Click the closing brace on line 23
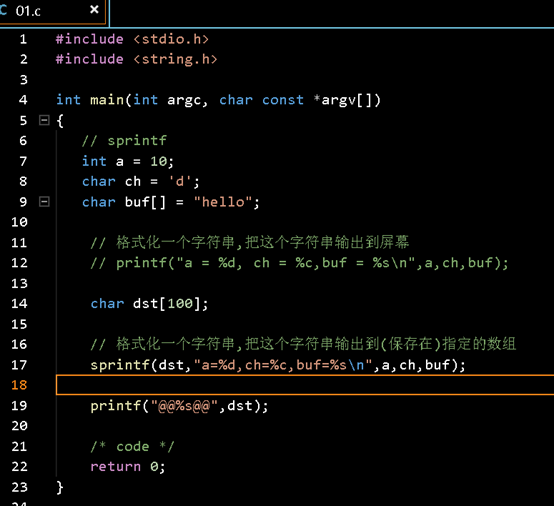 click(x=60, y=488)
